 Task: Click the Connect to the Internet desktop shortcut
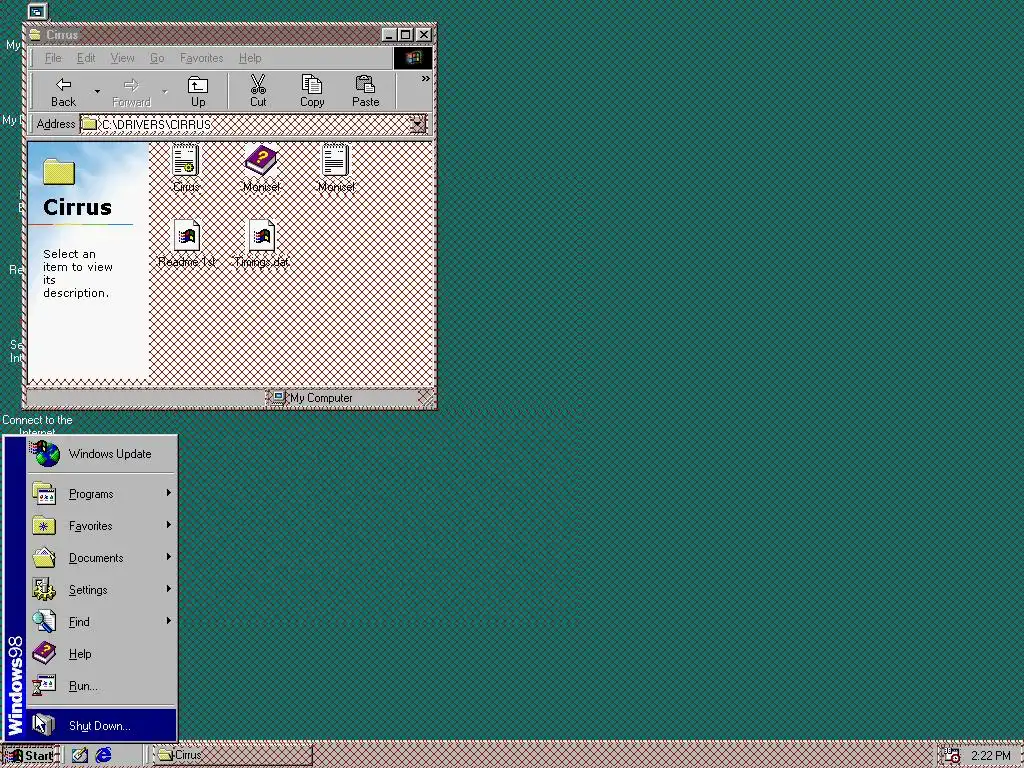pyautogui.click(x=37, y=424)
